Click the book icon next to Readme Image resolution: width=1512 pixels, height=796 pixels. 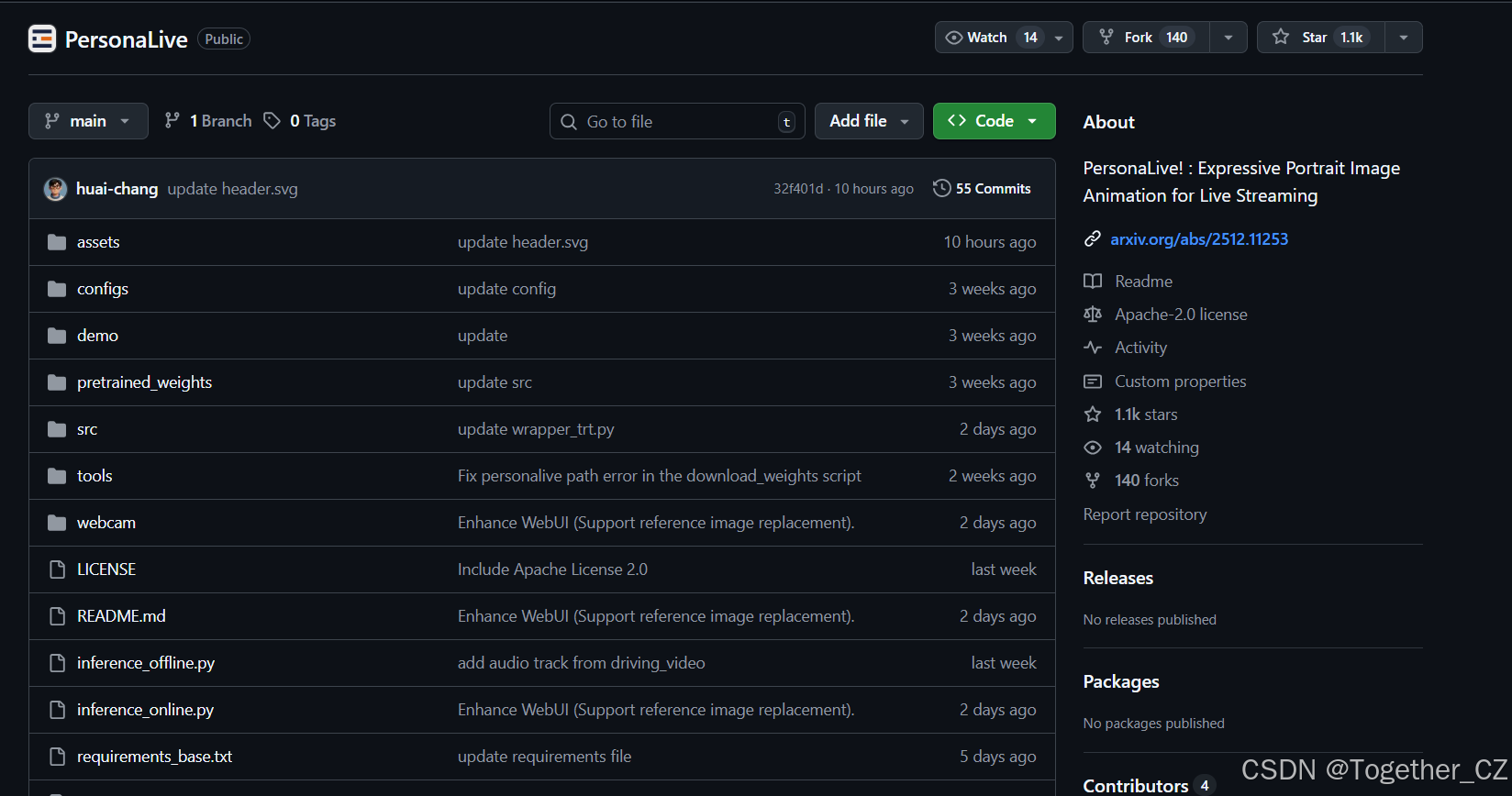point(1092,282)
